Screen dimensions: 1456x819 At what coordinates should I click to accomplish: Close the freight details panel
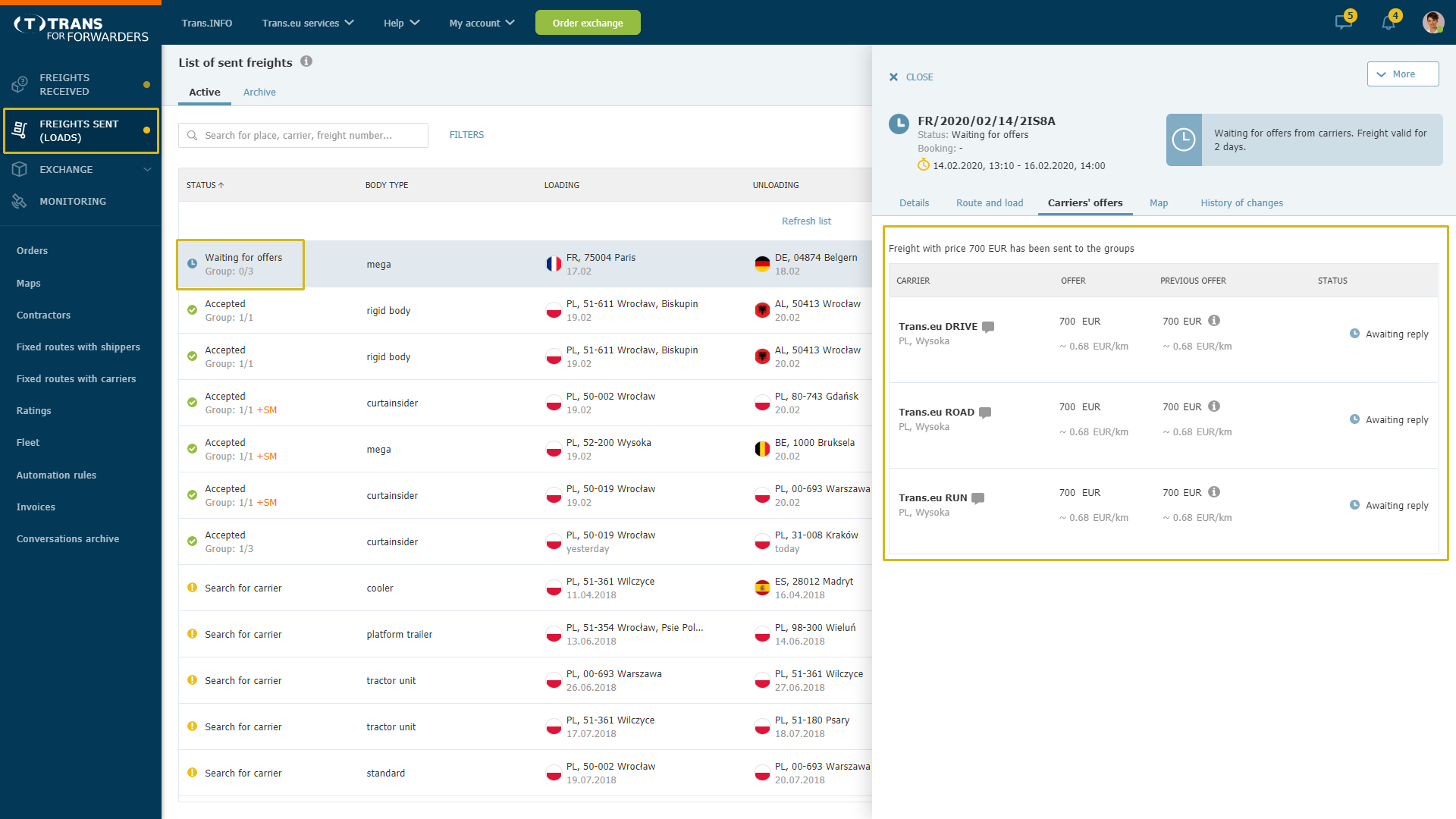(911, 77)
